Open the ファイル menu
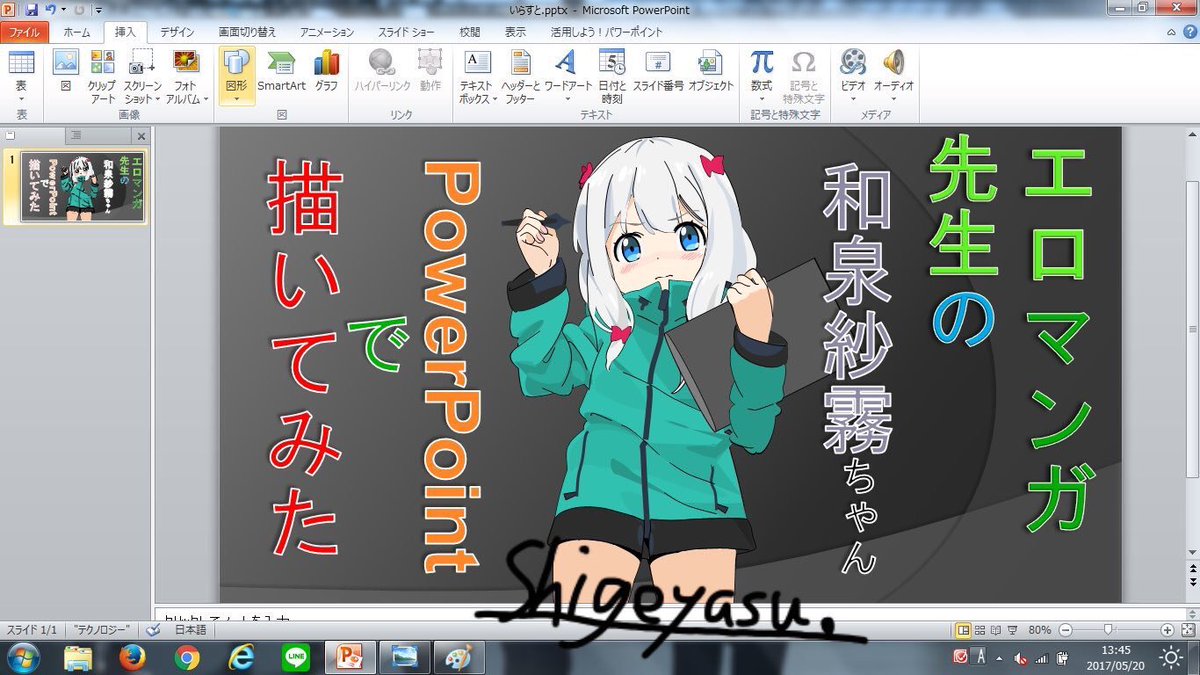 (24, 31)
